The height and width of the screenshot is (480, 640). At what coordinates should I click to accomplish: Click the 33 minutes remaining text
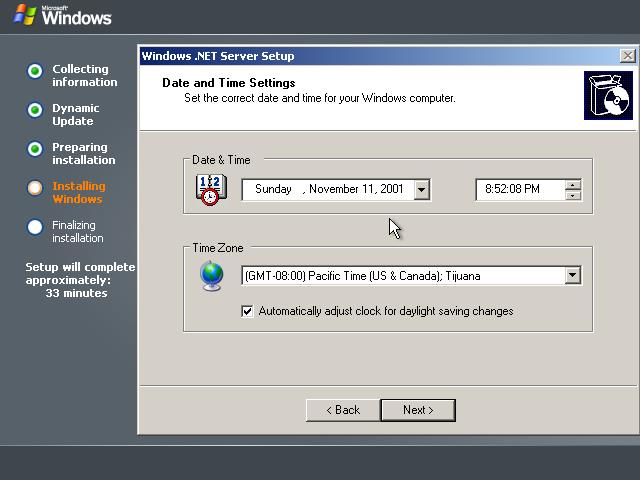[x=76, y=293]
